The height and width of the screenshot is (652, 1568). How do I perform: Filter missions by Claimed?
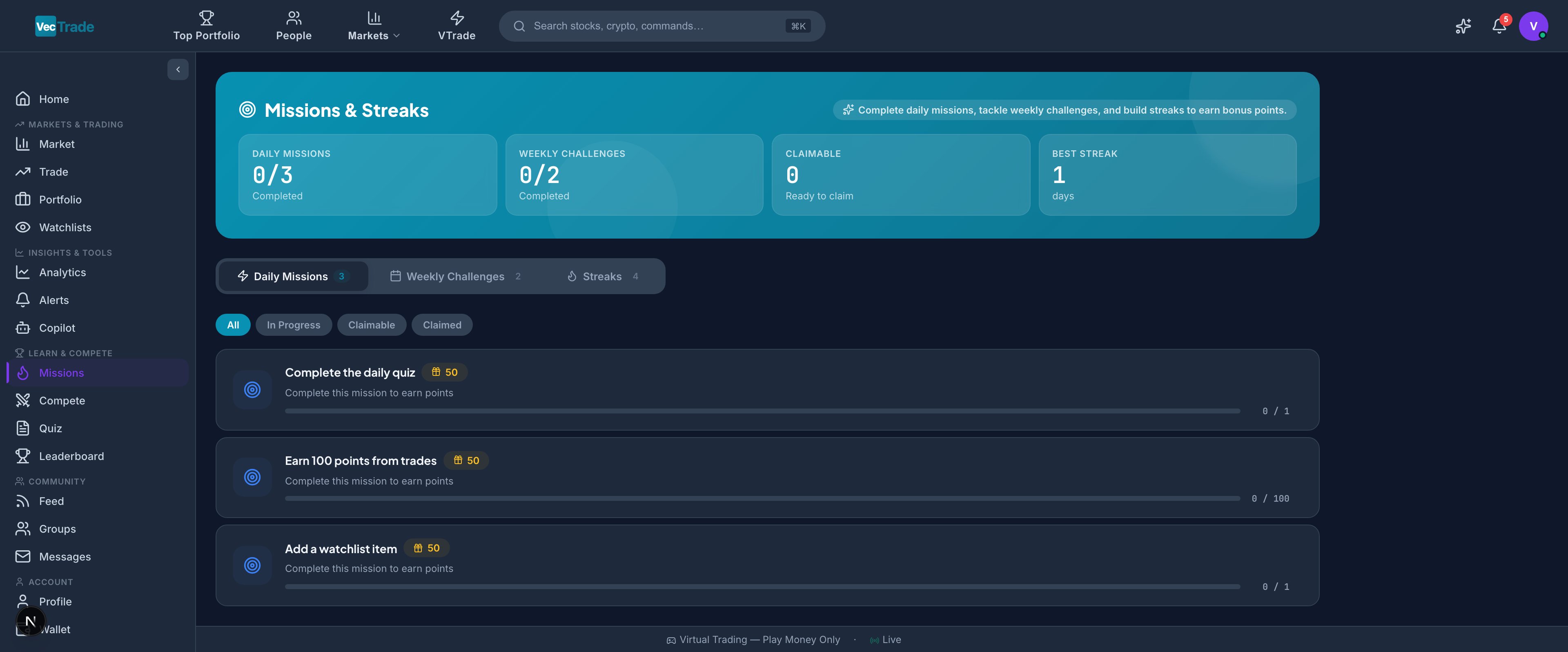tap(442, 325)
